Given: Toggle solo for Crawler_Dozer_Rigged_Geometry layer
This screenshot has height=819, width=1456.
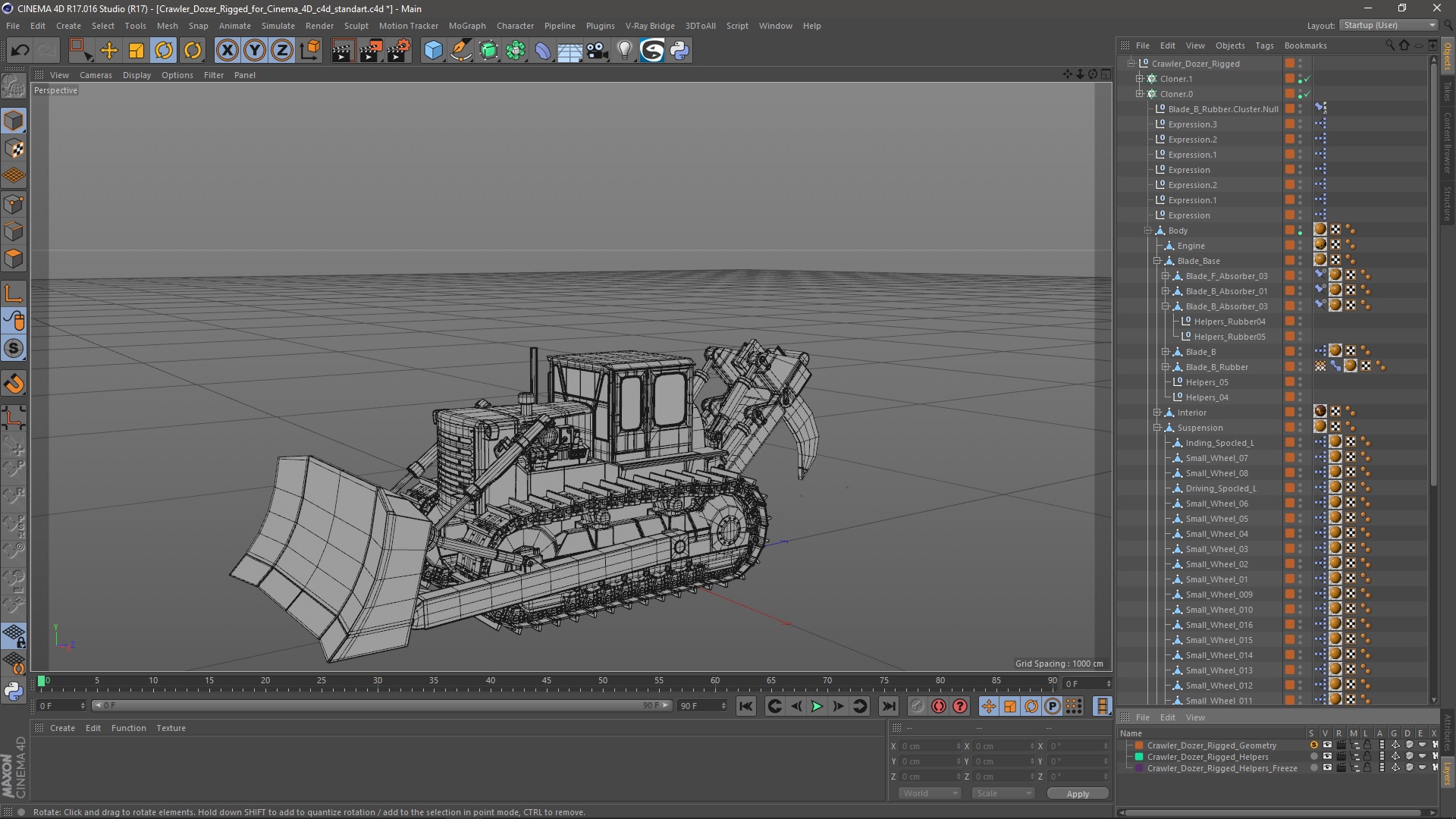Looking at the screenshot, I should (1313, 745).
